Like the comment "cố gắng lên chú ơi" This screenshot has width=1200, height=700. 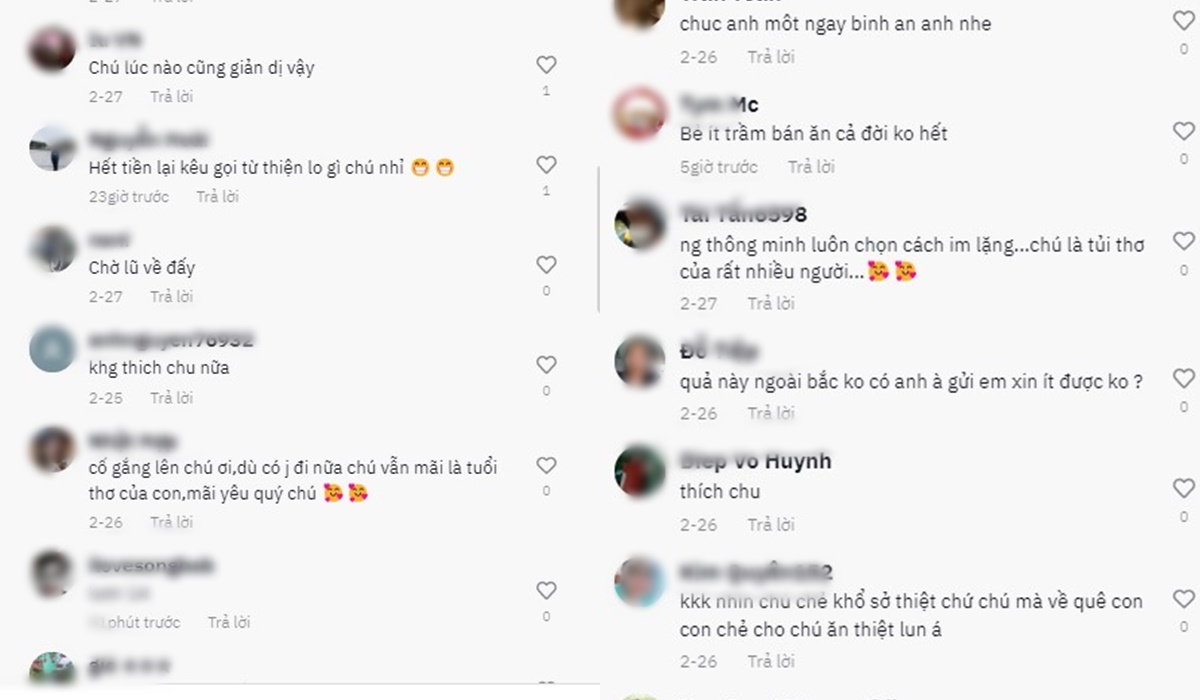(x=546, y=465)
